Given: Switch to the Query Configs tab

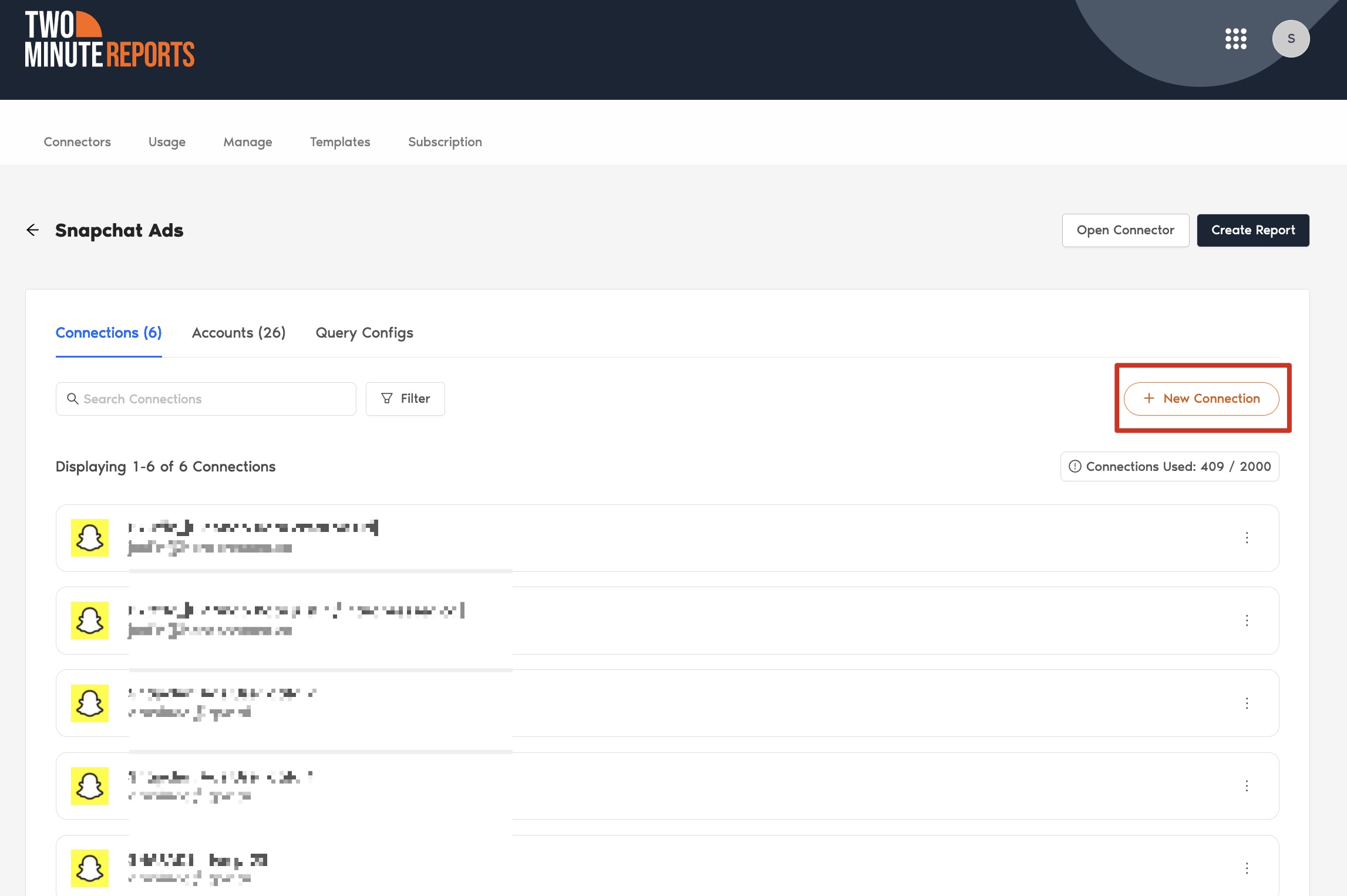Looking at the screenshot, I should click(x=365, y=333).
